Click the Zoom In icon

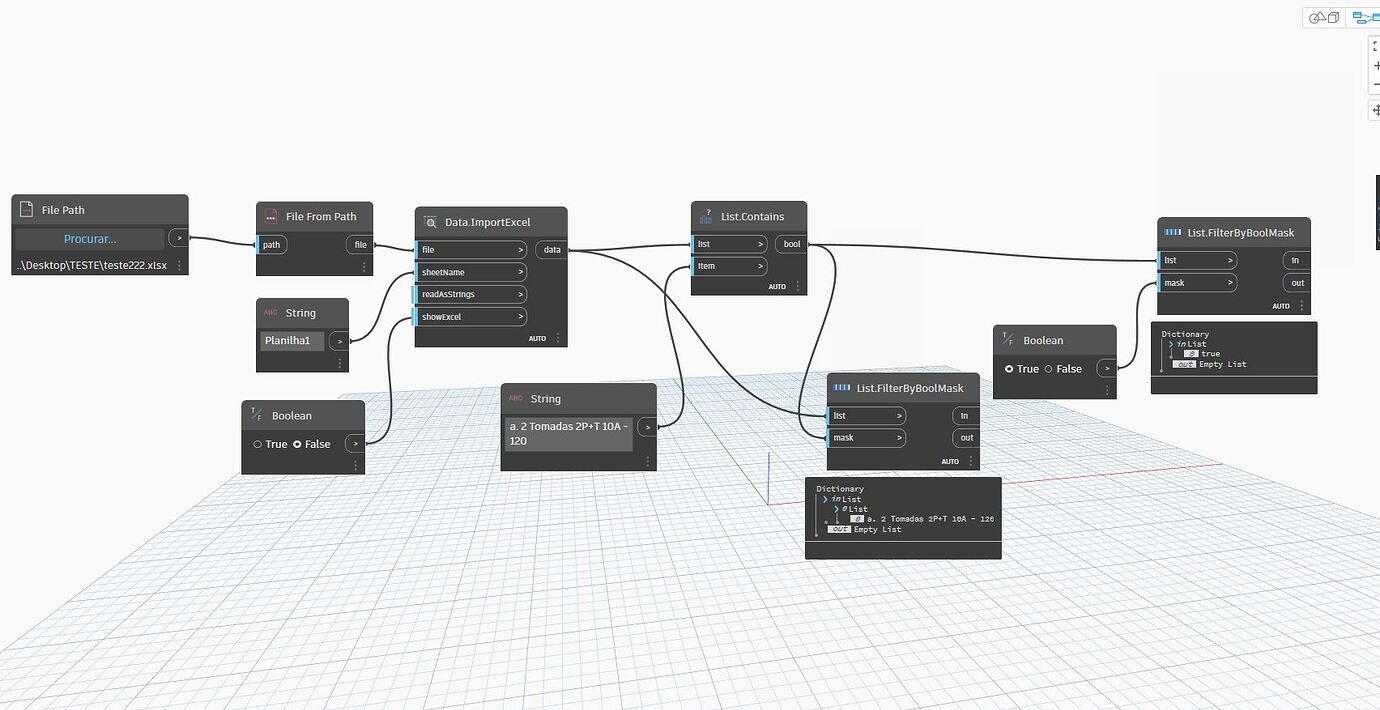pos(1374,64)
